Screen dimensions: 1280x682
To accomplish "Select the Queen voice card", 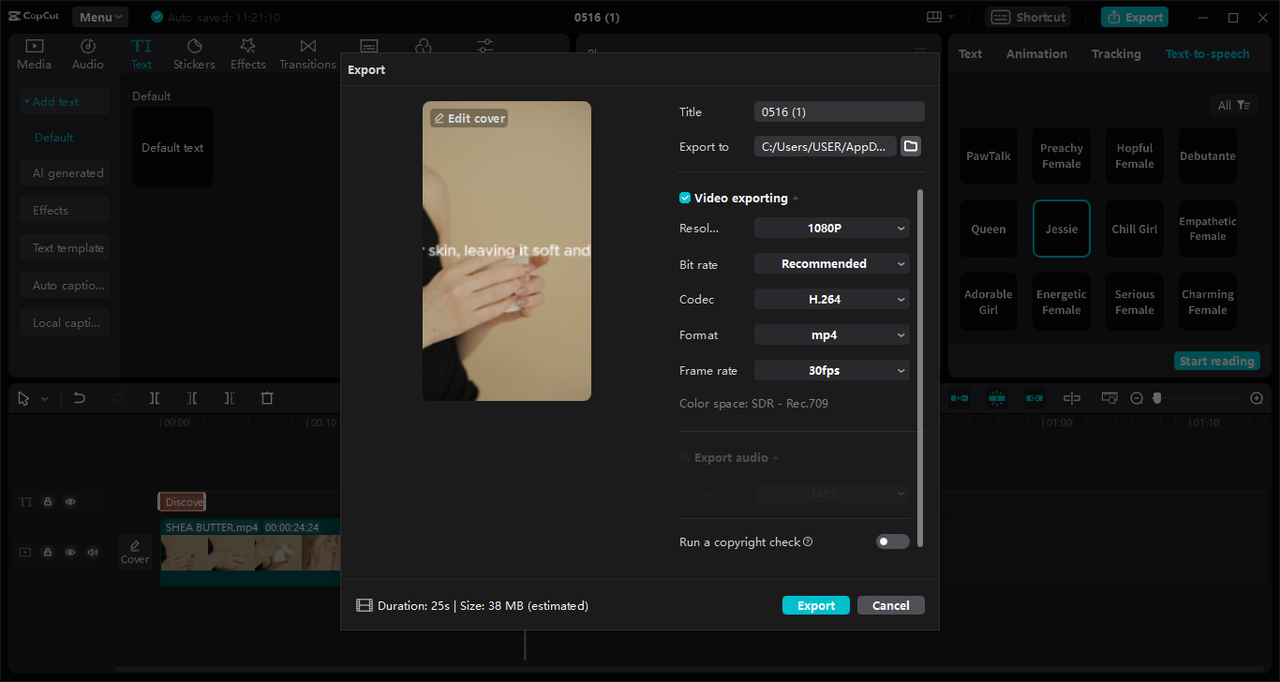I will click(988, 229).
